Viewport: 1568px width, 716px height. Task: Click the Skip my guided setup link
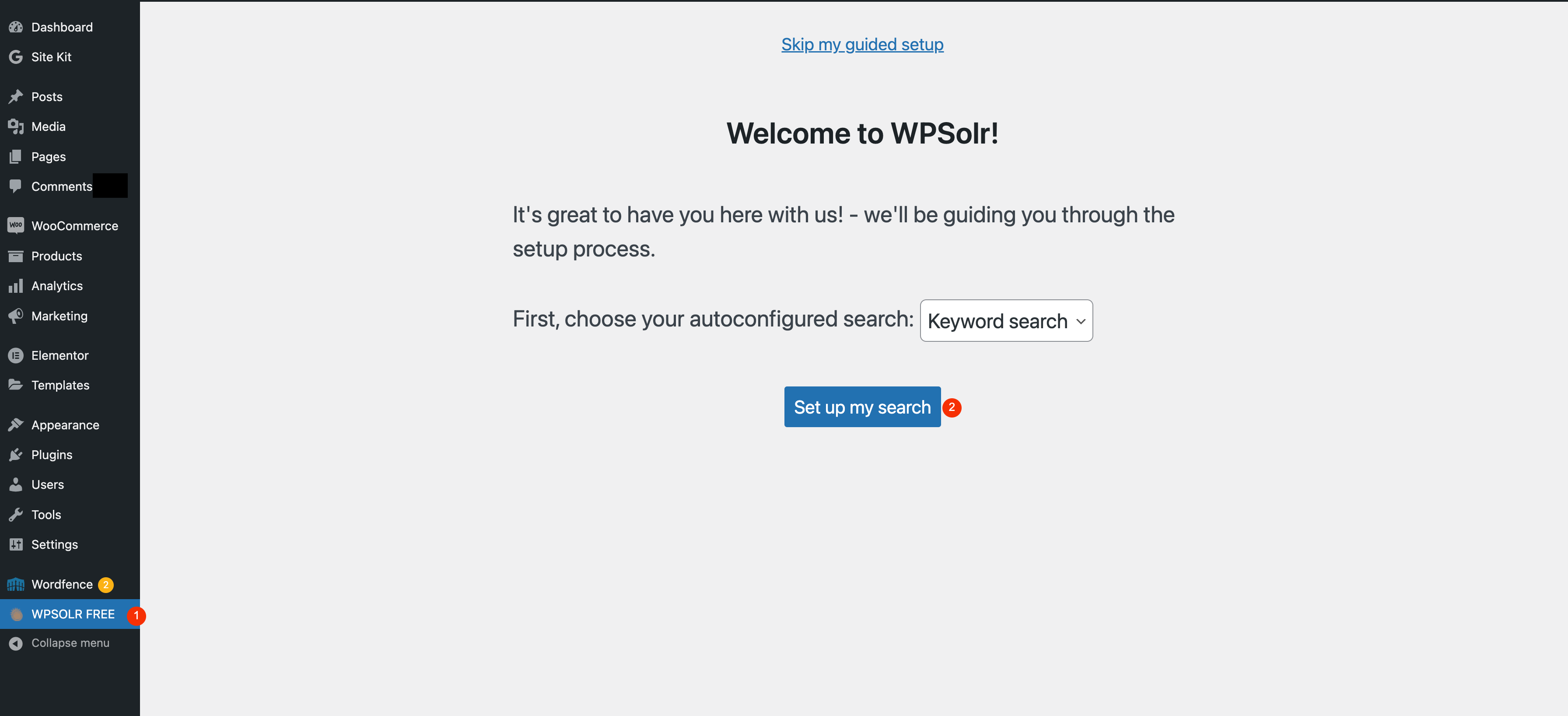pos(862,45)
